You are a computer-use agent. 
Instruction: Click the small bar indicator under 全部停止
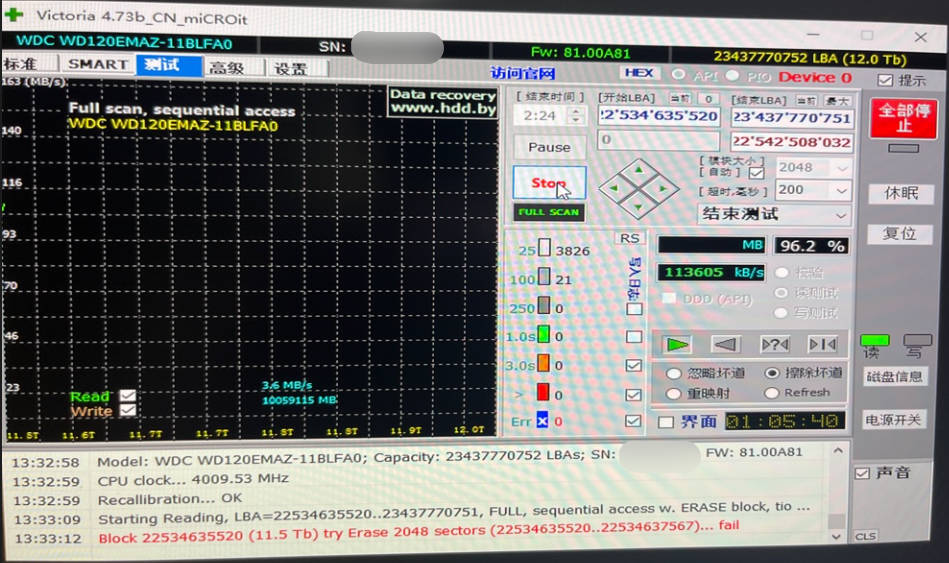[x=903, y=148]
